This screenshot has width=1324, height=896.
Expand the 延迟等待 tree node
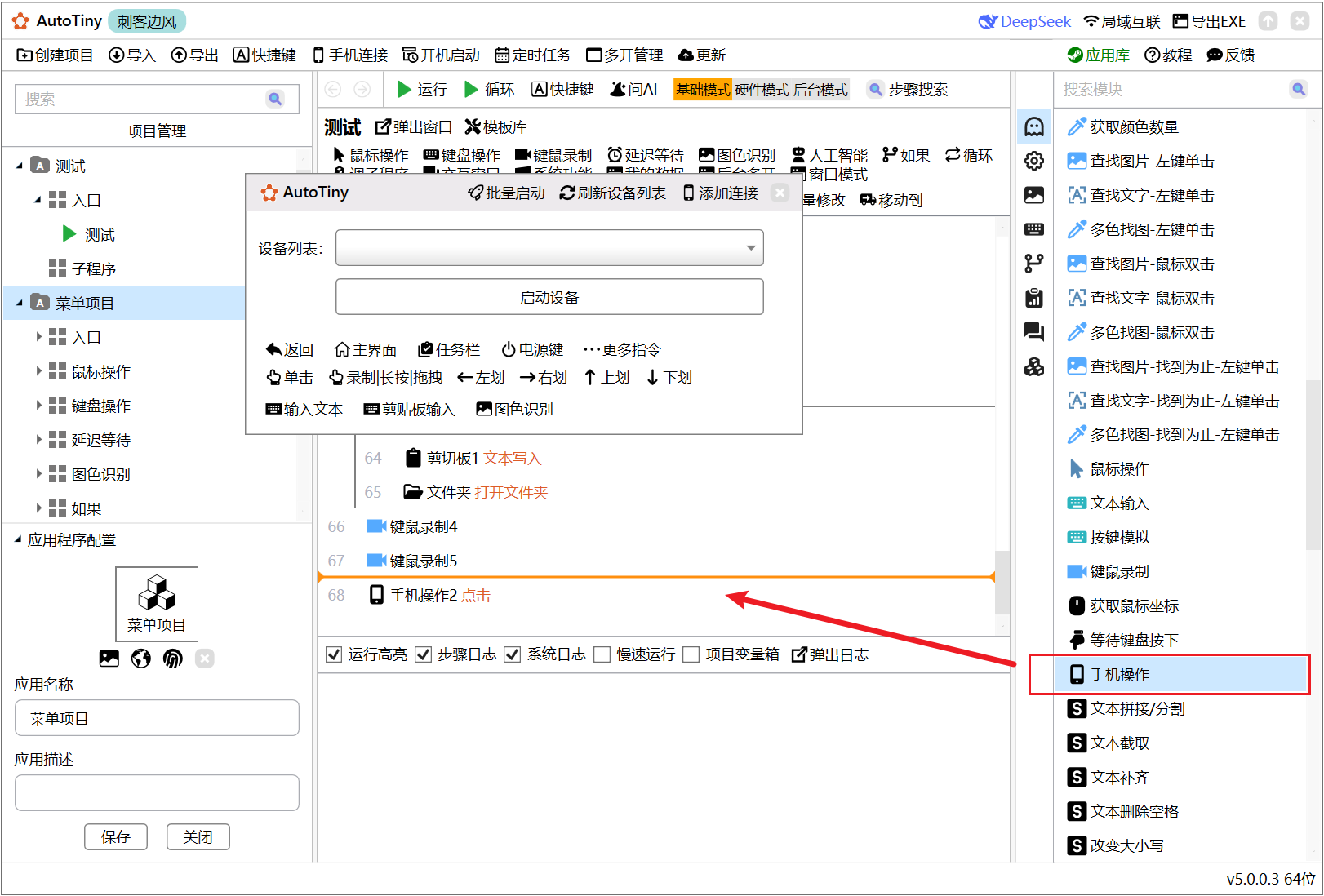point(38,440)
